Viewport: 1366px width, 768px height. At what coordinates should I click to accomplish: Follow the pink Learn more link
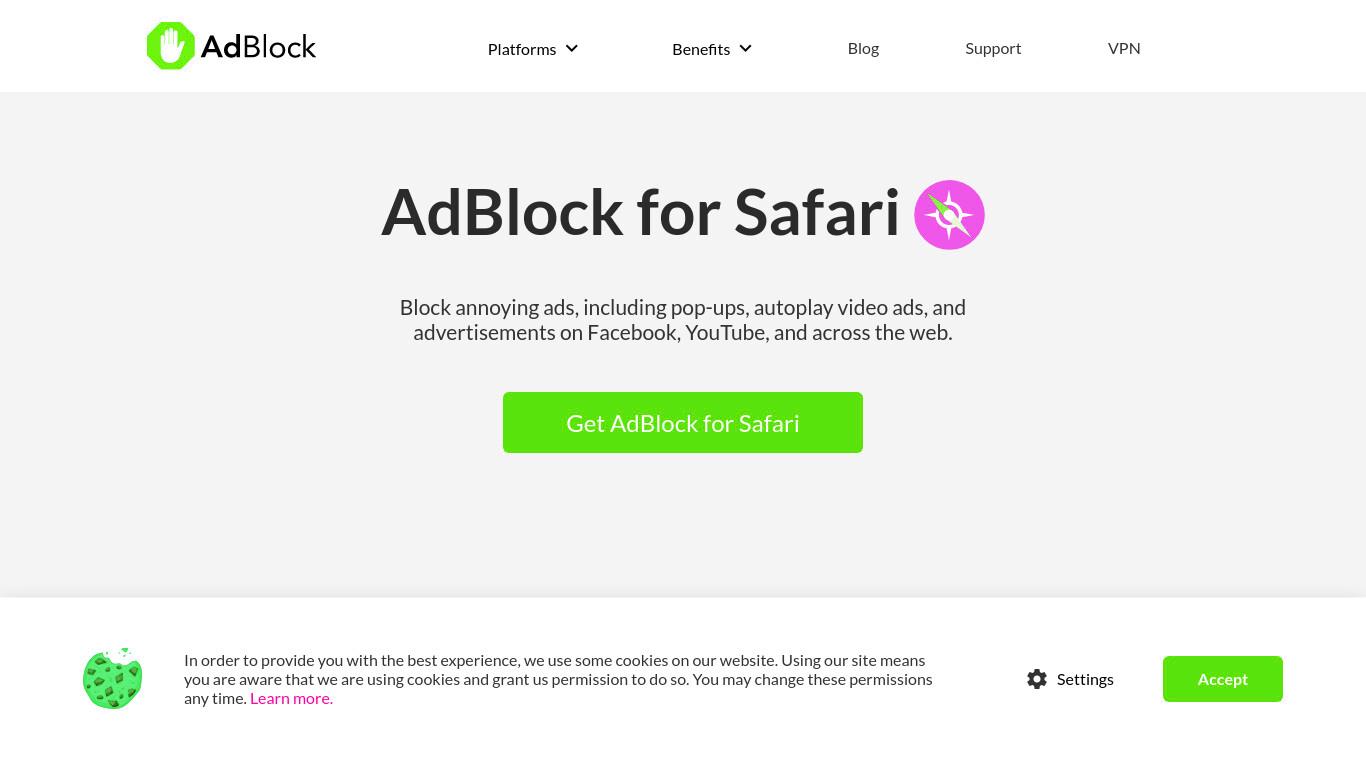[291, 698]
